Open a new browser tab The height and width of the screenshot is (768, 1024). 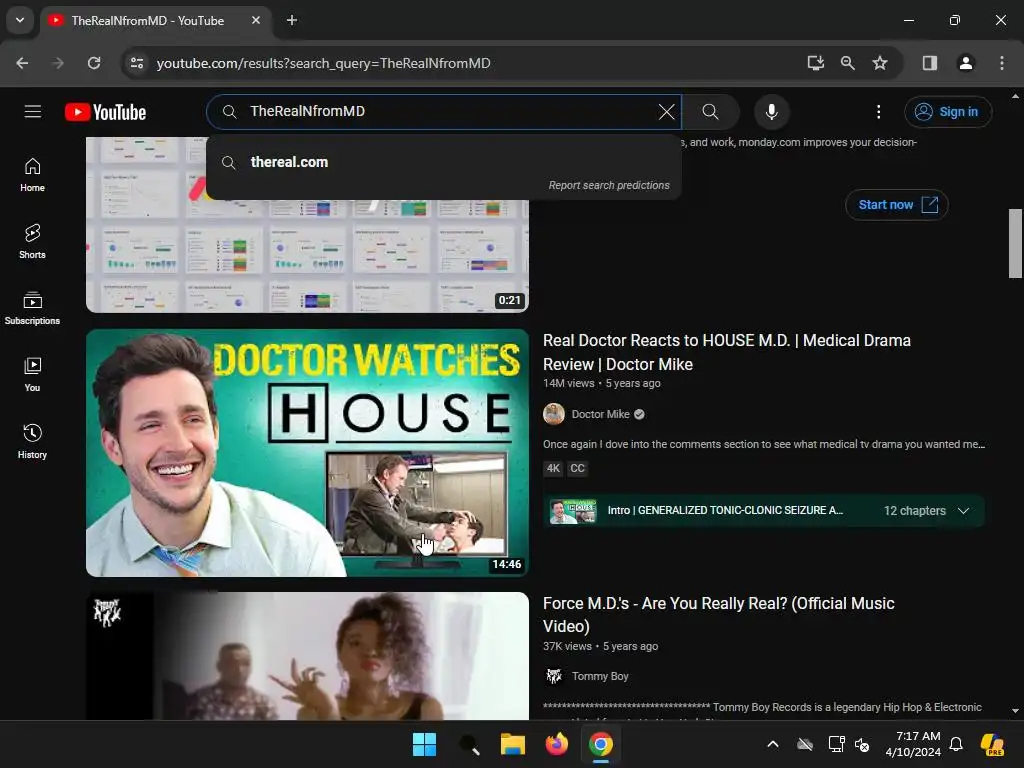(x=292, y=20)
